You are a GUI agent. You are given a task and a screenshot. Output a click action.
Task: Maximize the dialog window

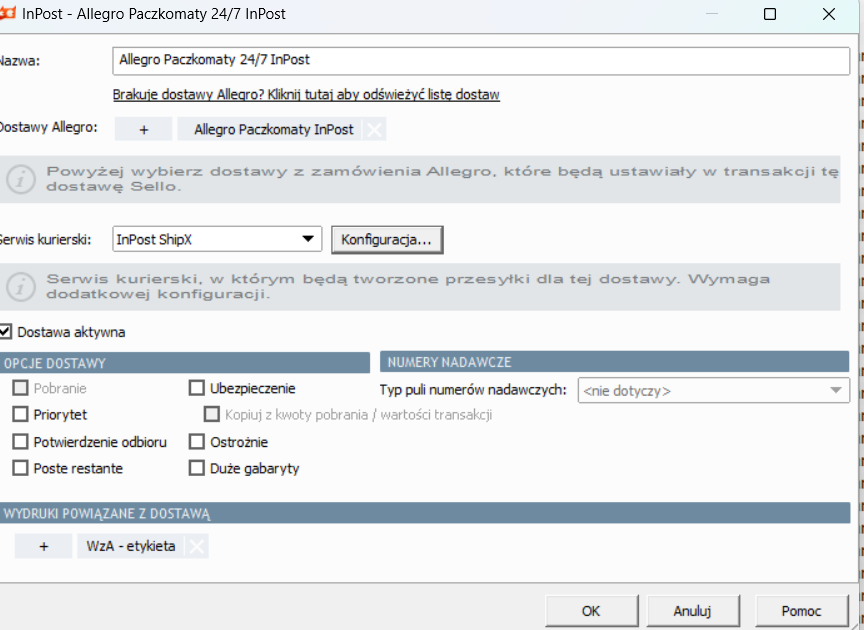coord(770,14)
